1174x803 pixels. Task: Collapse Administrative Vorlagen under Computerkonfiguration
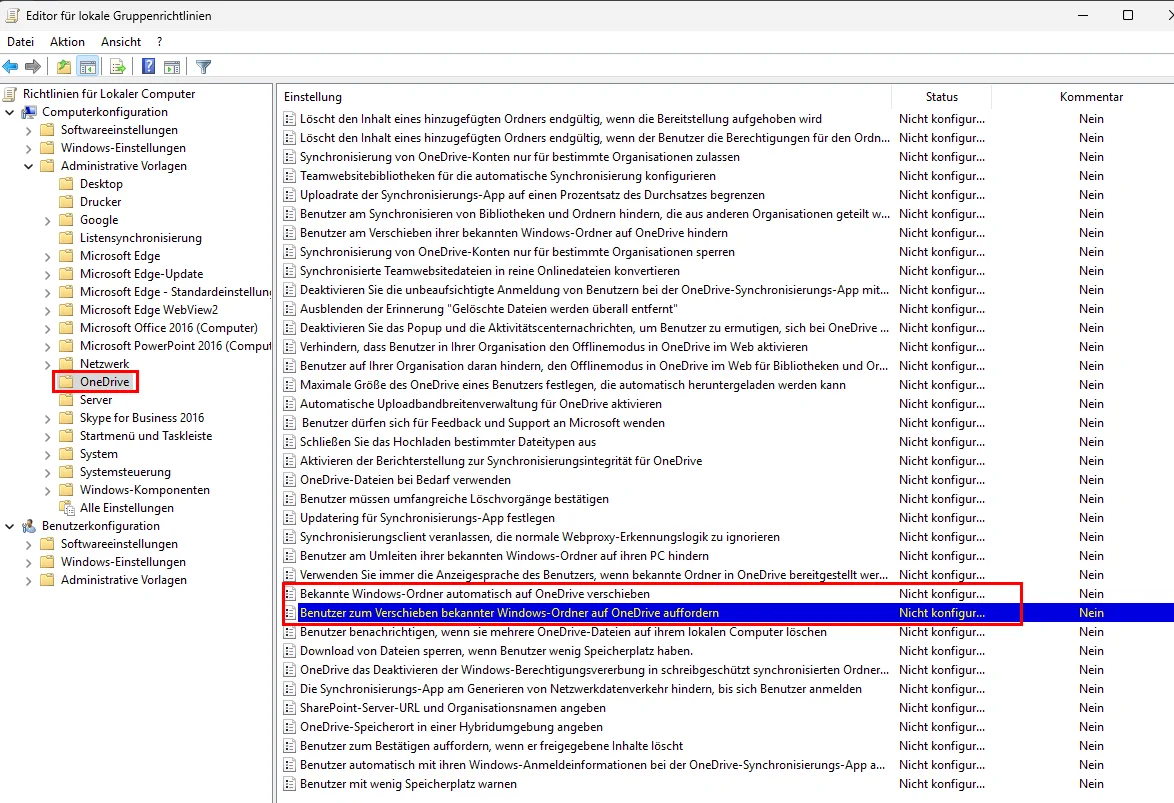tap(28, 166)
